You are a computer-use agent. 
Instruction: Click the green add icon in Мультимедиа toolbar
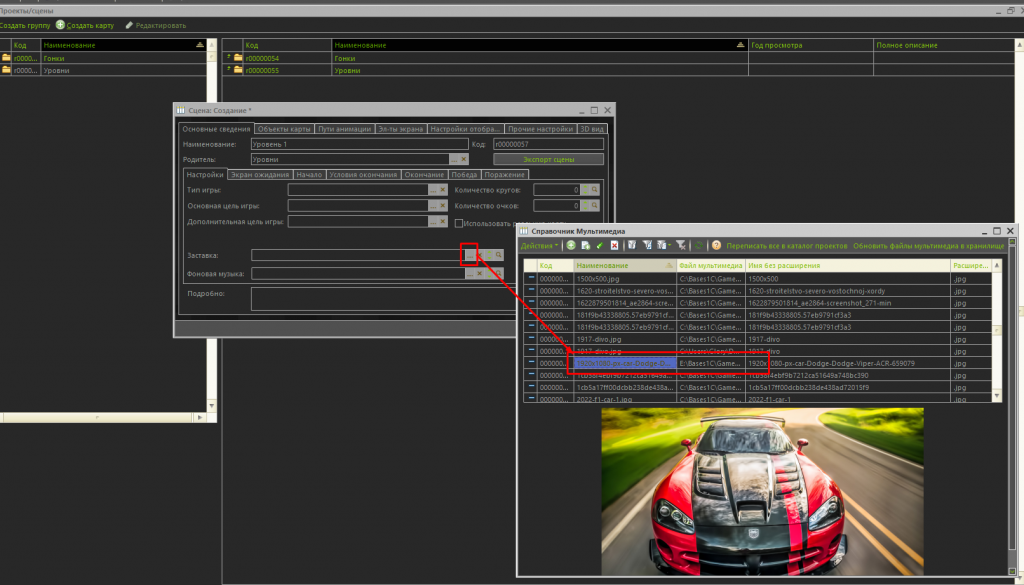[x=571, y=245]
